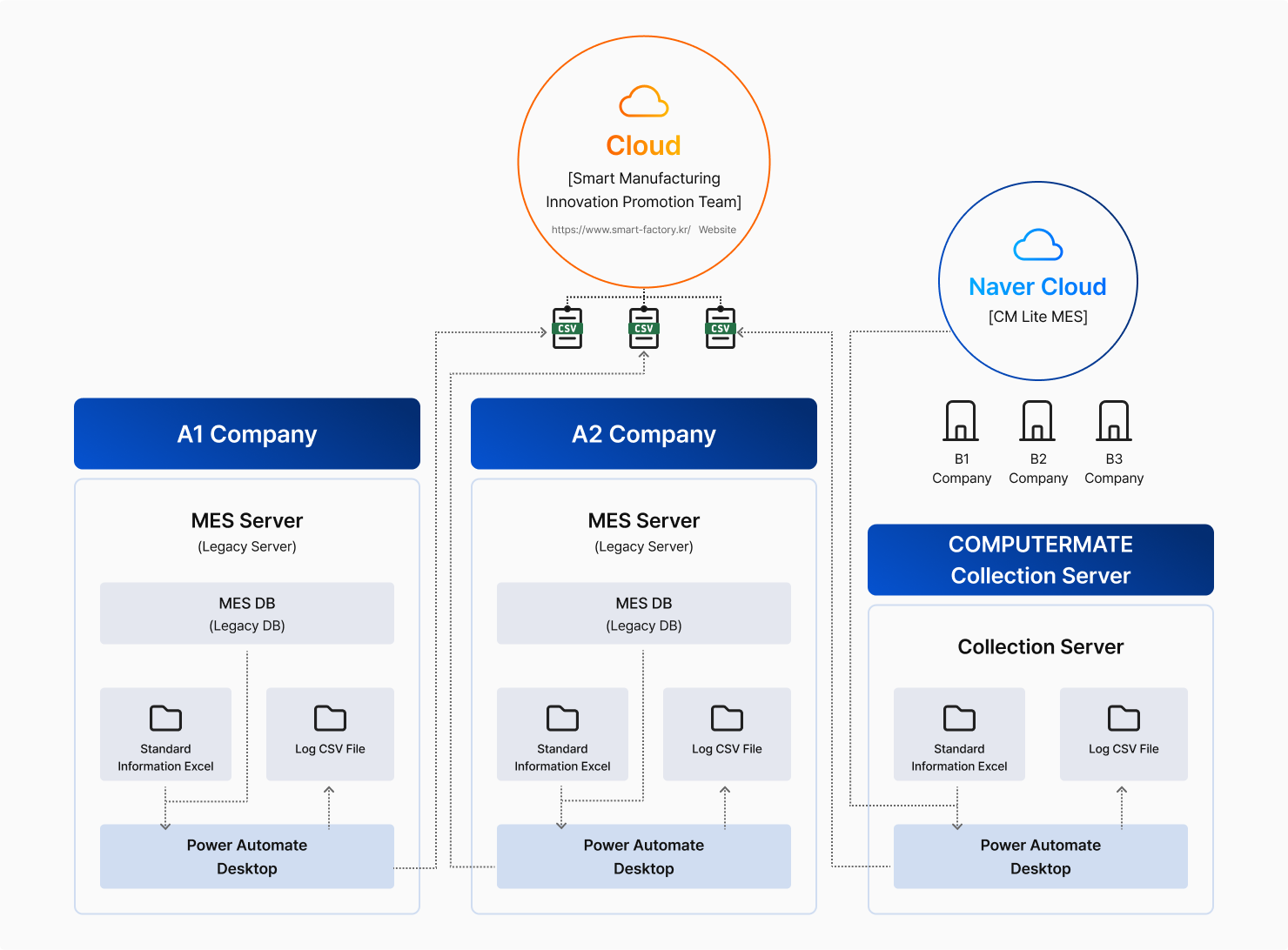1288x950 pixels.
Task: Click 'MES Server' heading under A2 Company
Action: pos(644,520)
